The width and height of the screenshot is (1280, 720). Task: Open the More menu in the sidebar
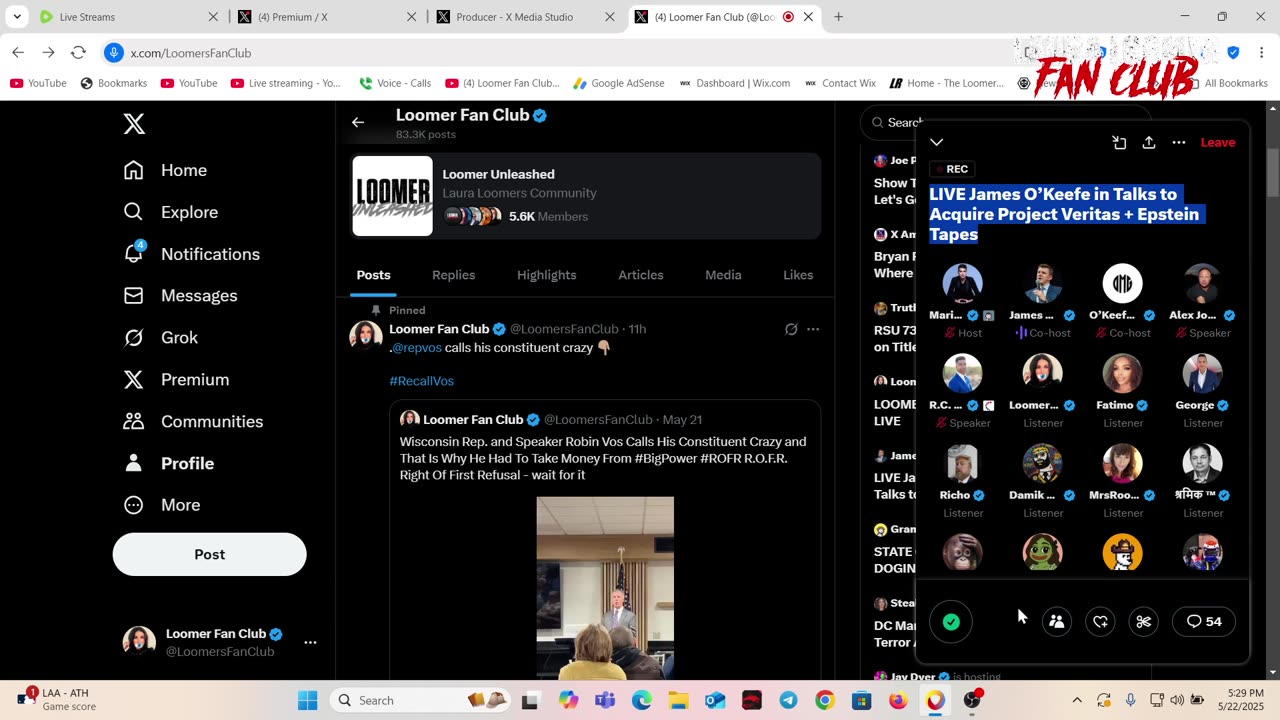[x=161, y=506]
